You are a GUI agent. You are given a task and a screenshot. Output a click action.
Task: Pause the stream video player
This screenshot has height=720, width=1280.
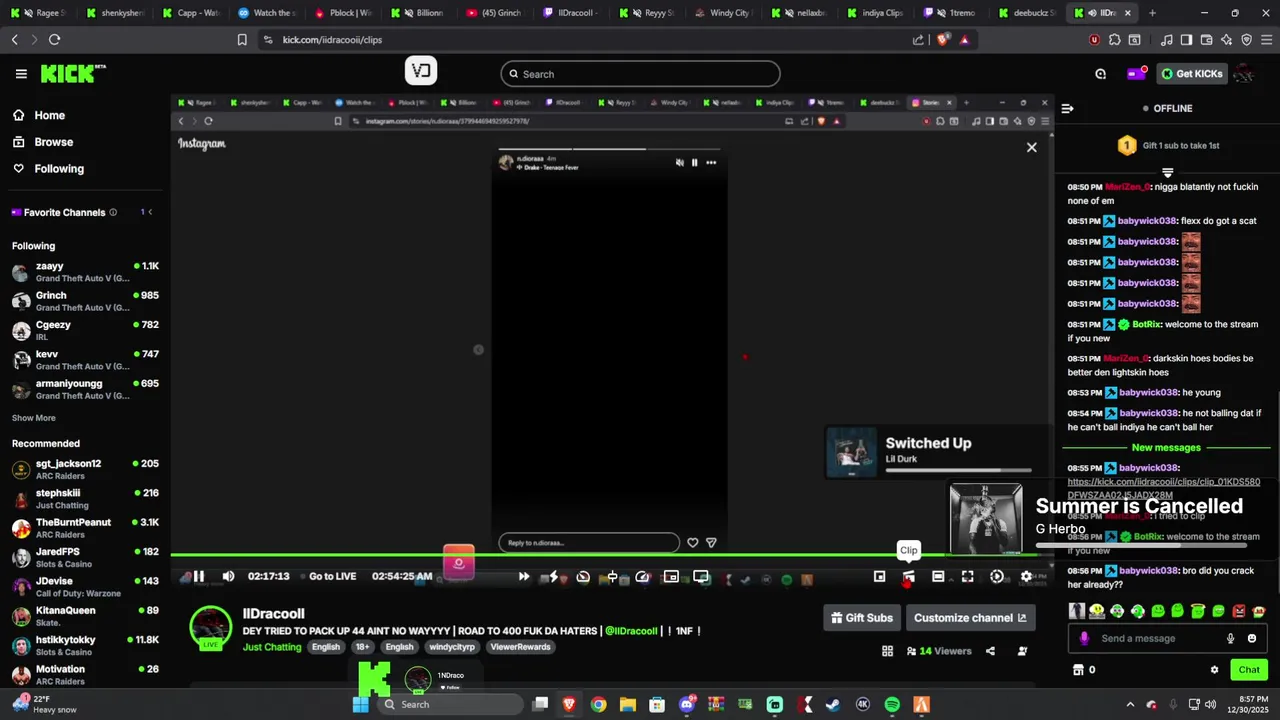(198, 576)
